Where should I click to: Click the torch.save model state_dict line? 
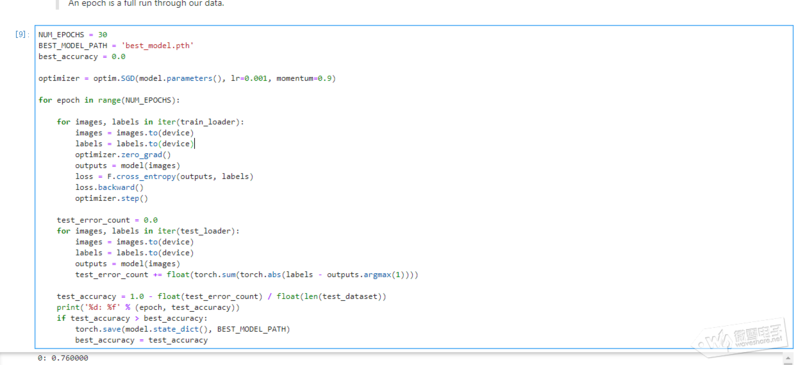(x=183, y=329)
